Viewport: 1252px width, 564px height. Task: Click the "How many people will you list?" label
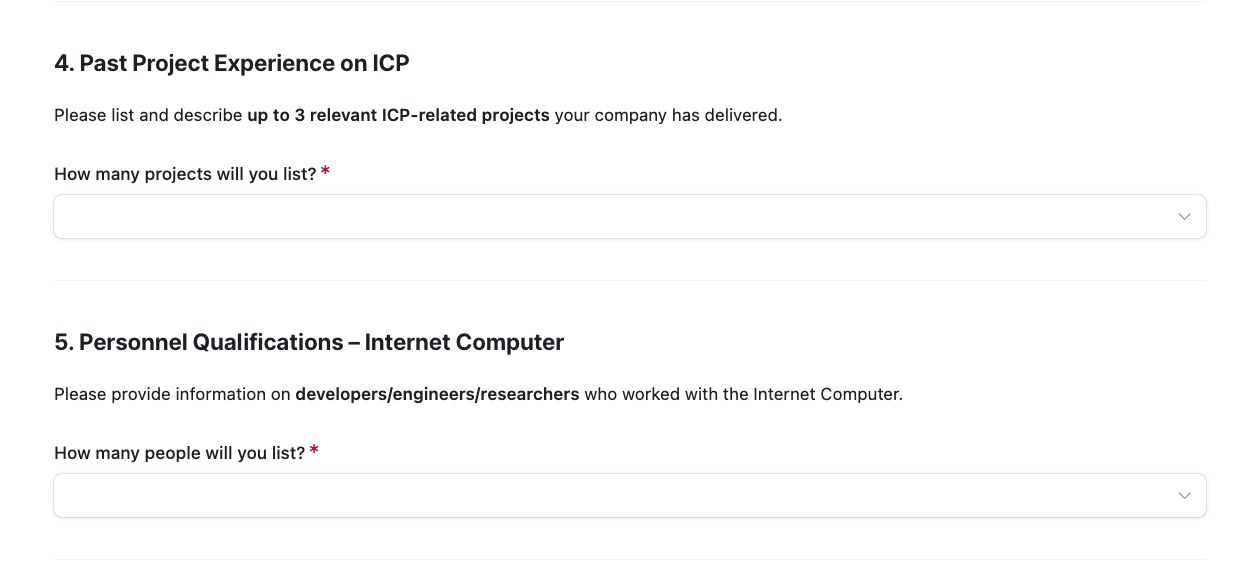point(179,453)
